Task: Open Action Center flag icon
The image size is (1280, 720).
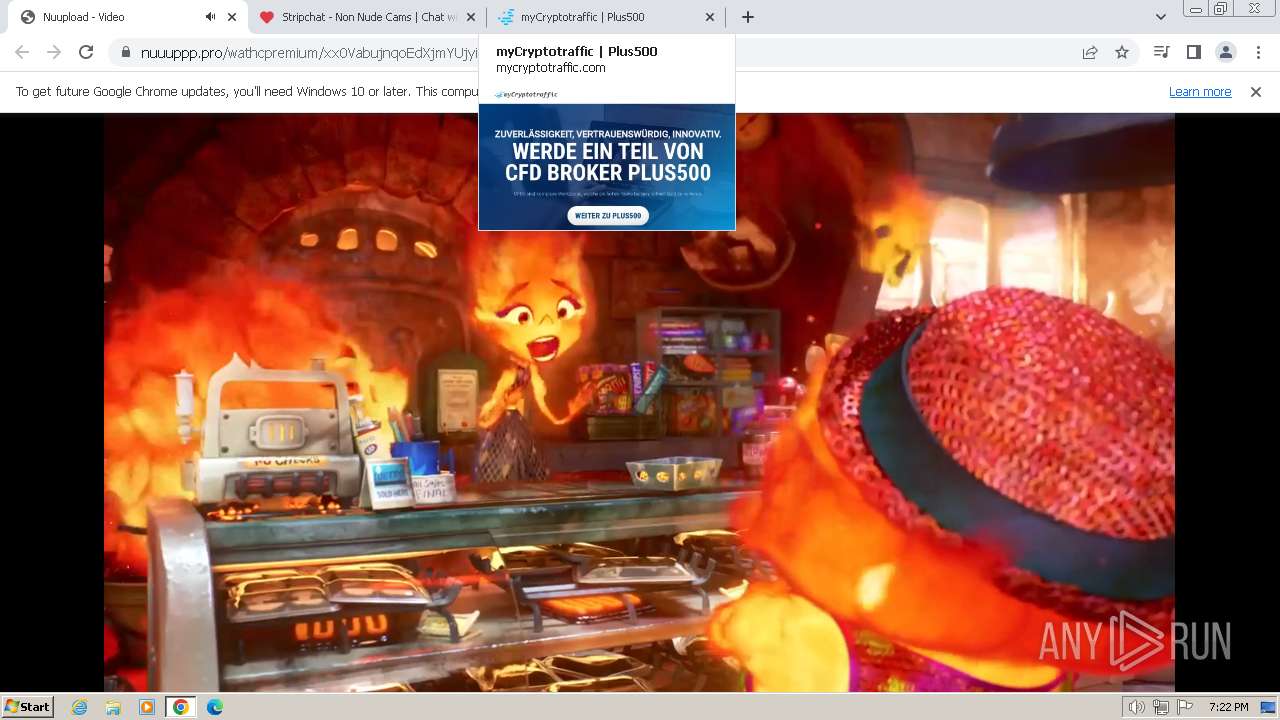Action: [x=1185, y=707]
